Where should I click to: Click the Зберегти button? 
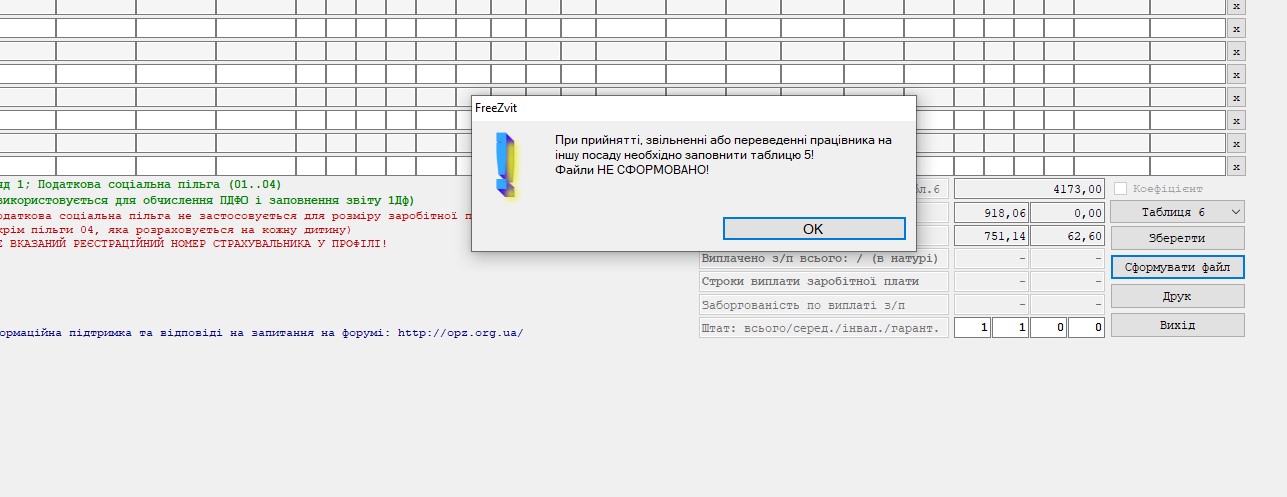point(1177,238)
